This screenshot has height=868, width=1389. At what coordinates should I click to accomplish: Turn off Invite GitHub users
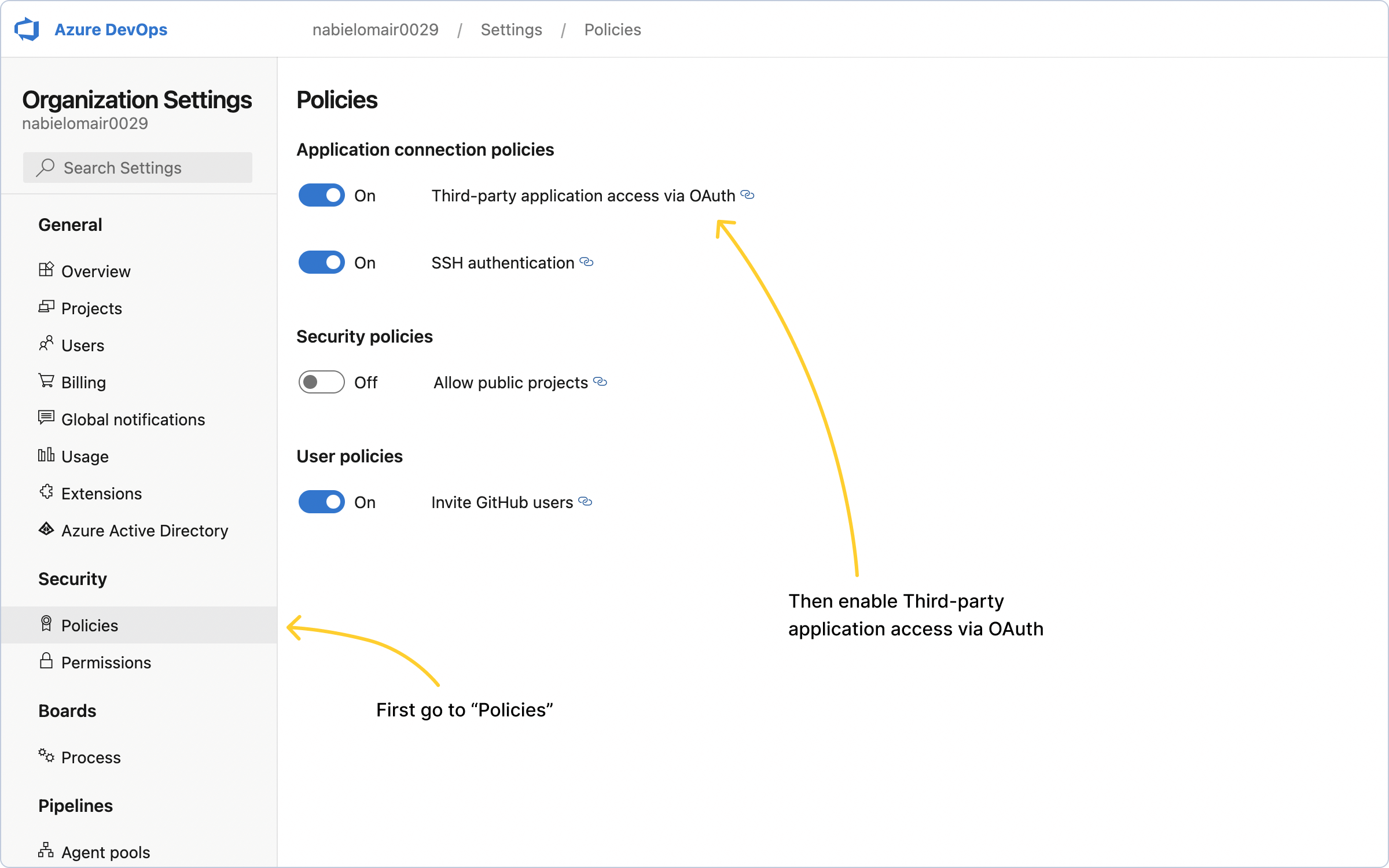[x=321, y=502]
